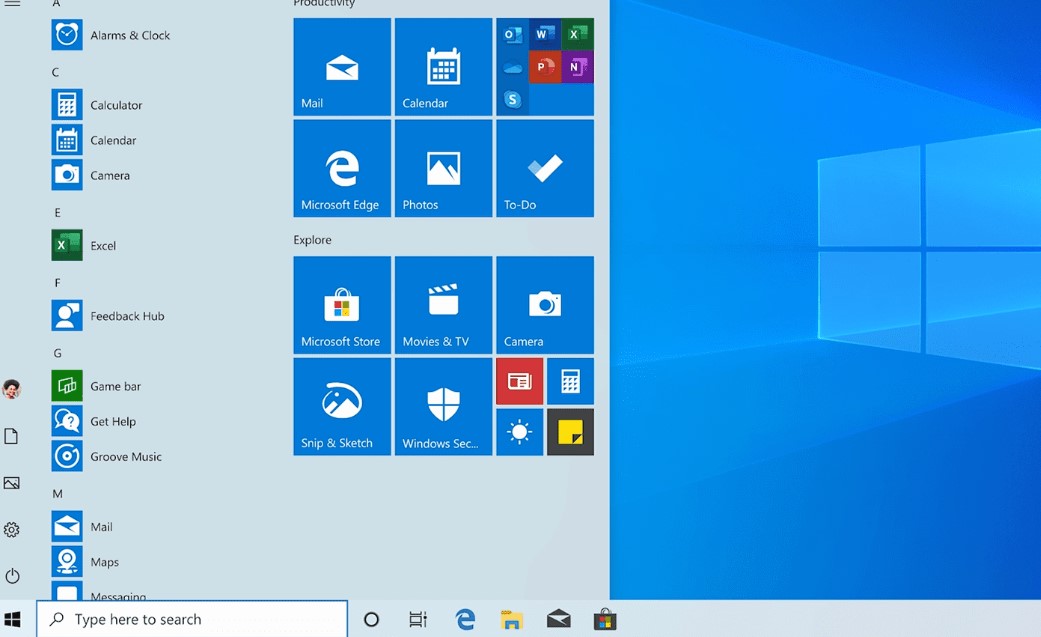Open the Movies & TV tile
Viewport: 1041px width, 637px height.
443,305
